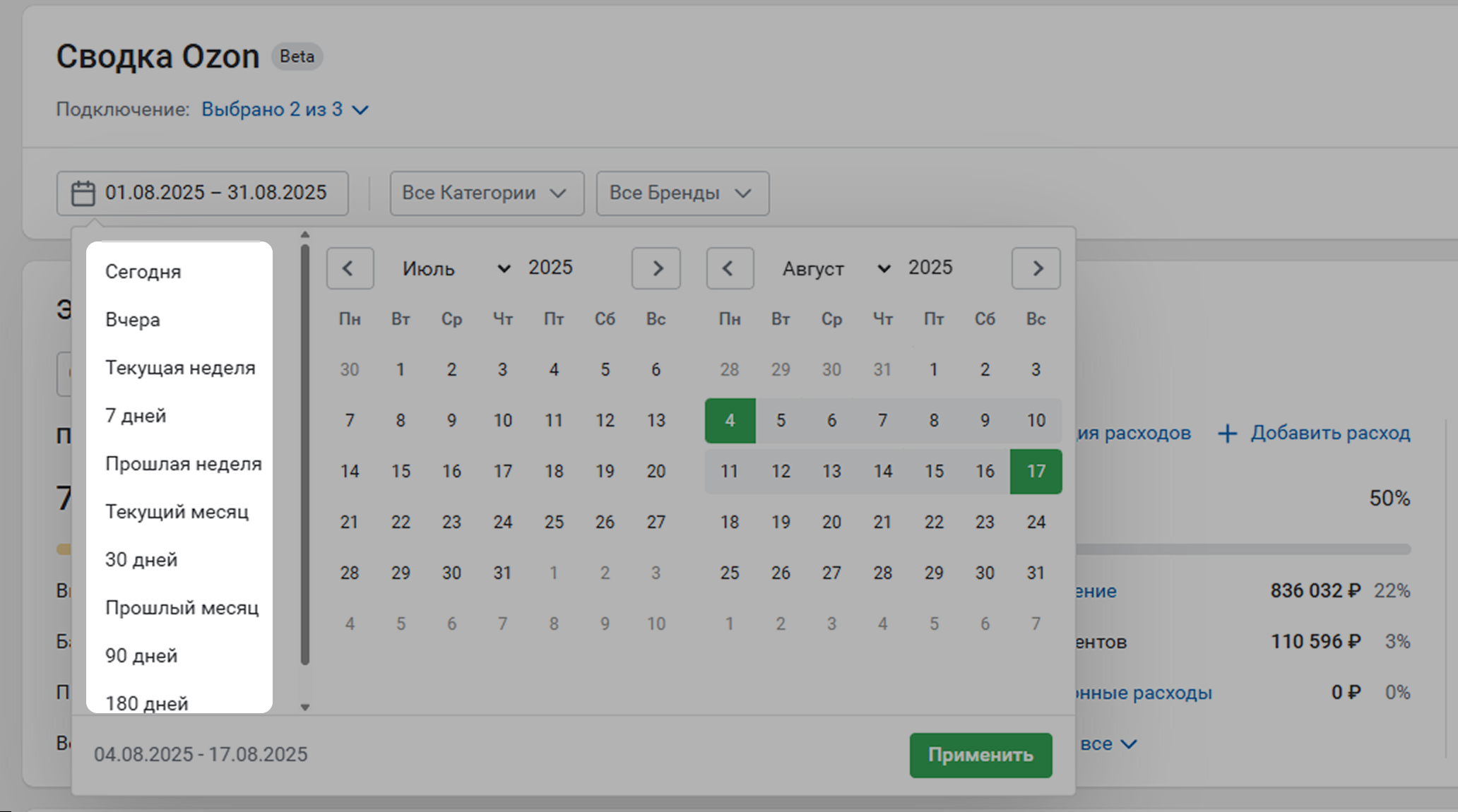Screen dimensions: 1458x812
Task: Open the Июль month dropdown
Action: click(x=456, y=268)
